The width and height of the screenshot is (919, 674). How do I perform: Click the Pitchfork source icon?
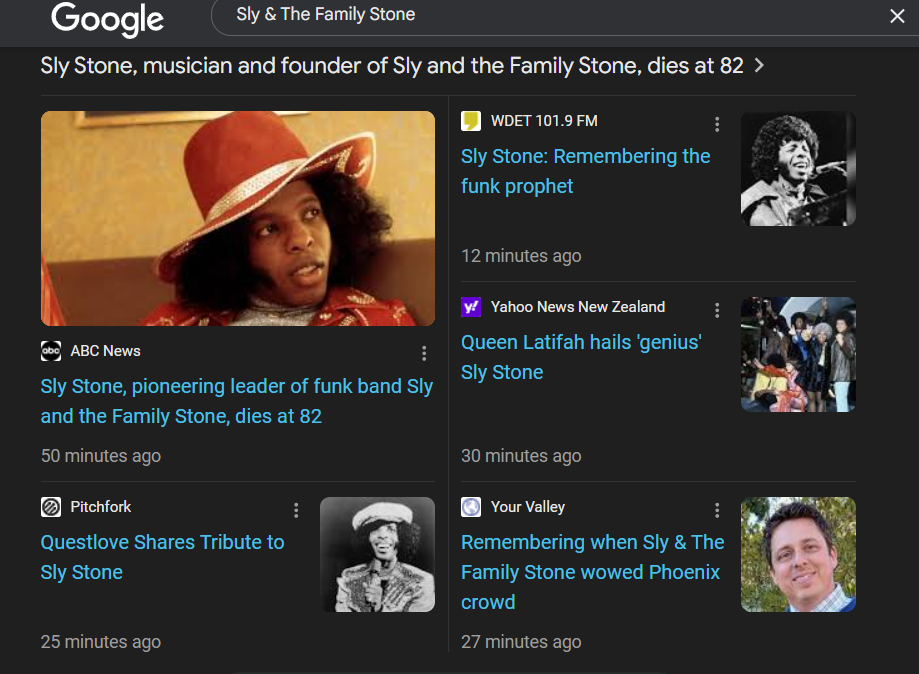pos(51,506)
